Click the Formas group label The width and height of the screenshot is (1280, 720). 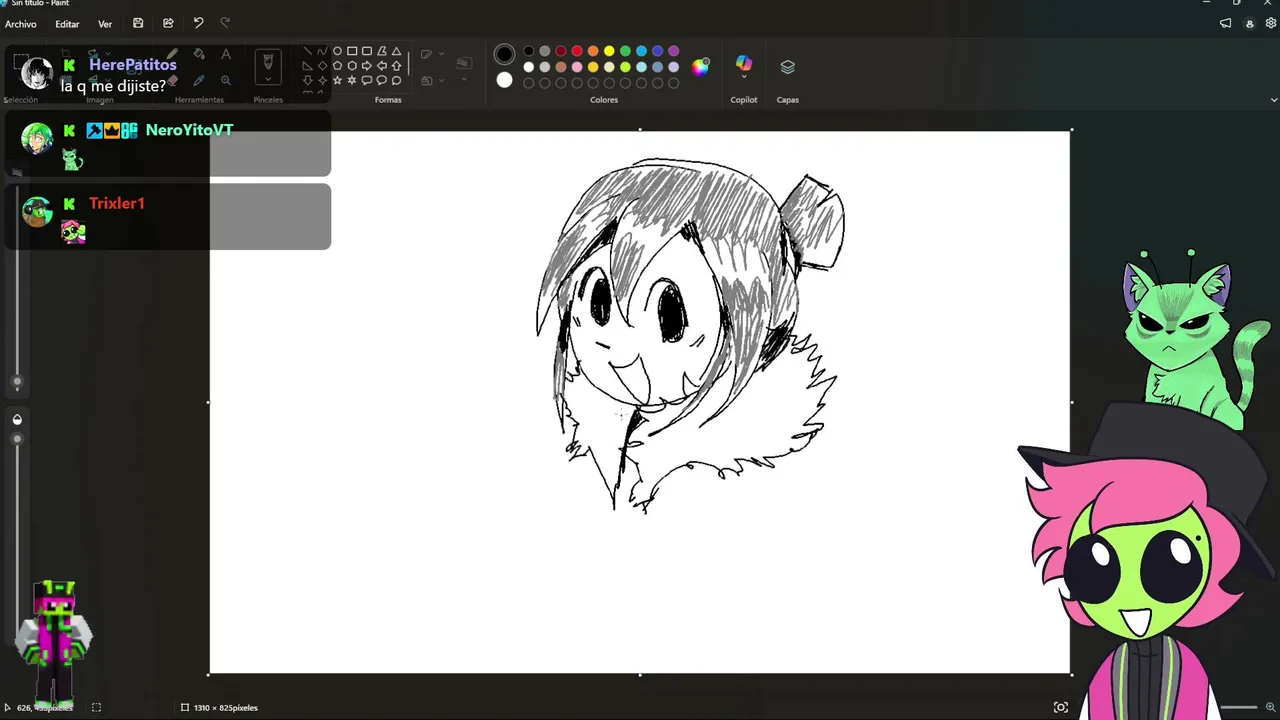[x=388, y=100]
